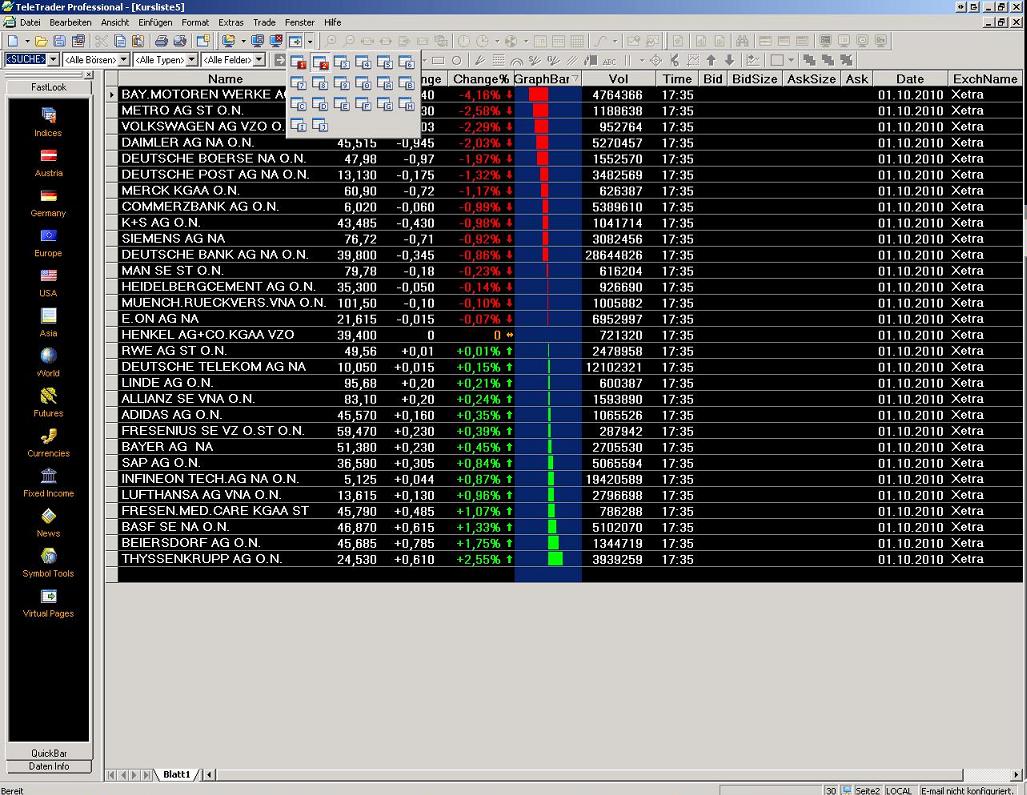Click the QuickBar panel button
The image size is (1027, 795).
point(48,753)
